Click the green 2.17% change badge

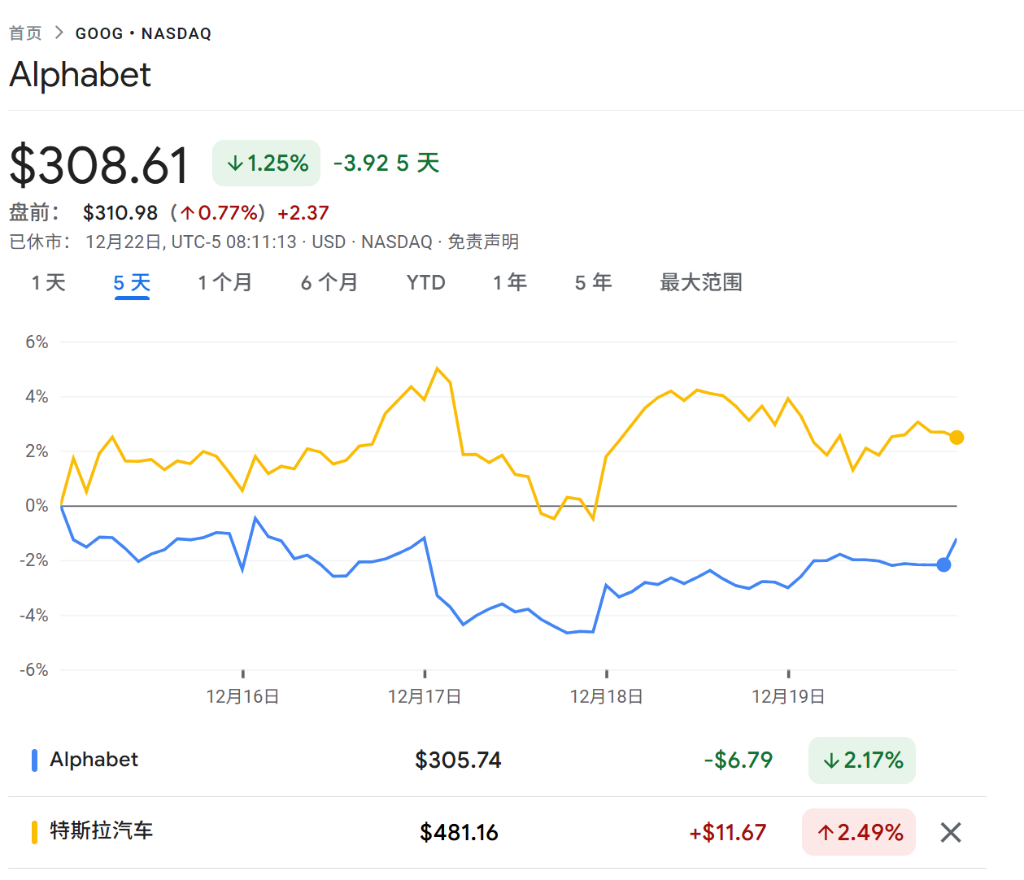coord(861,760)
